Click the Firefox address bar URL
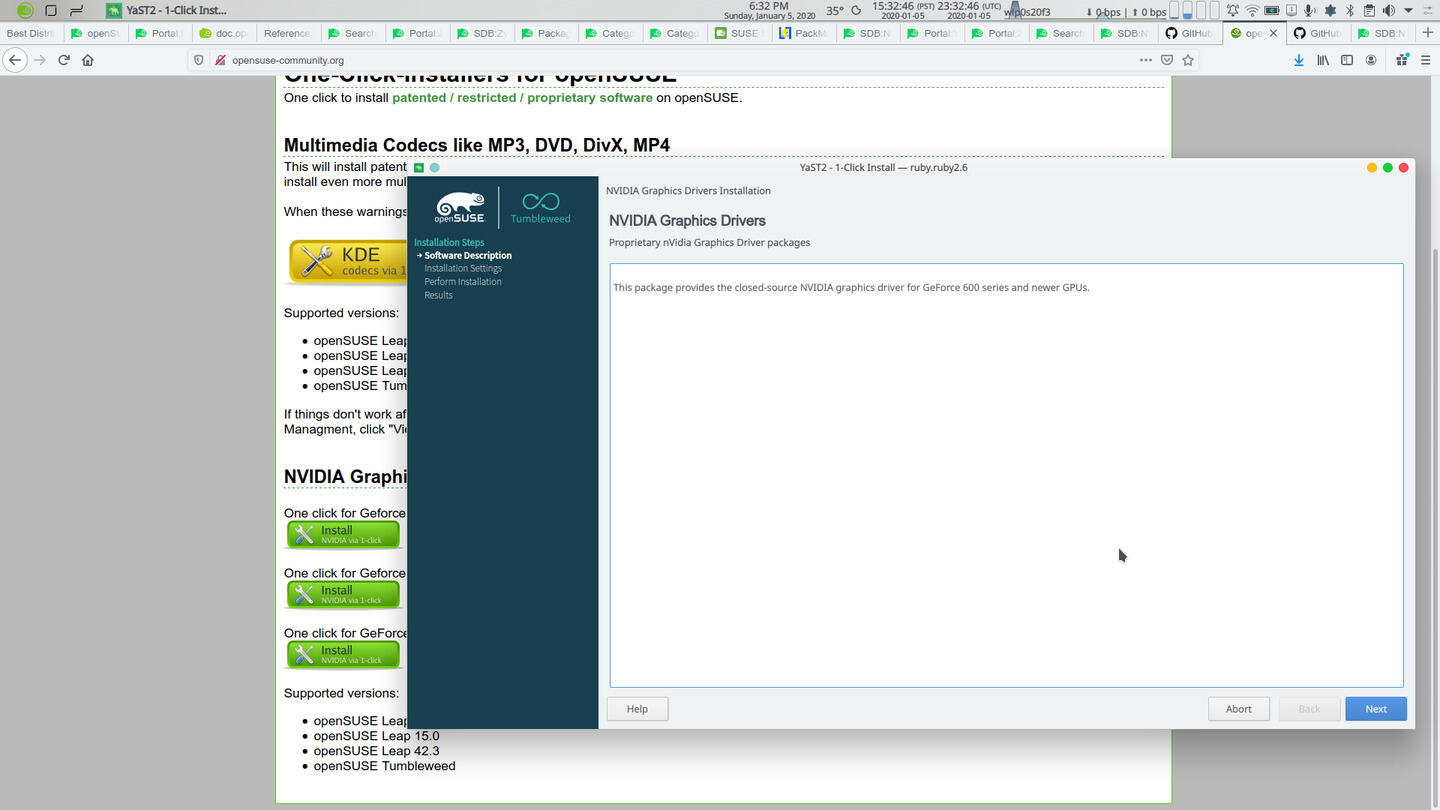 (x=288, y=60)
